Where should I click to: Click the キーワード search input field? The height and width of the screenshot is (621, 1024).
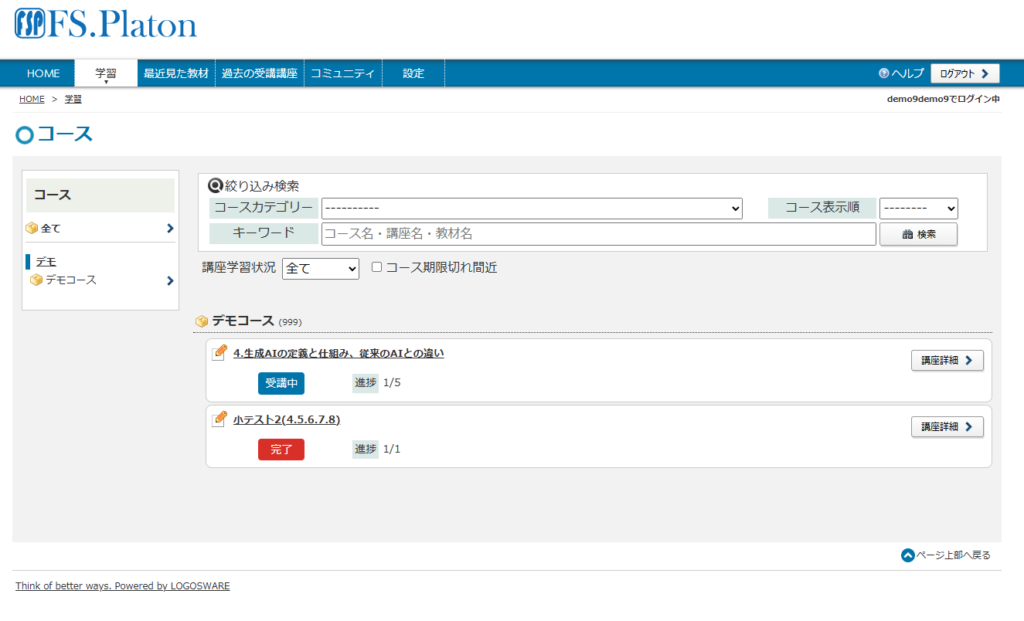click(x=598, y=234)
